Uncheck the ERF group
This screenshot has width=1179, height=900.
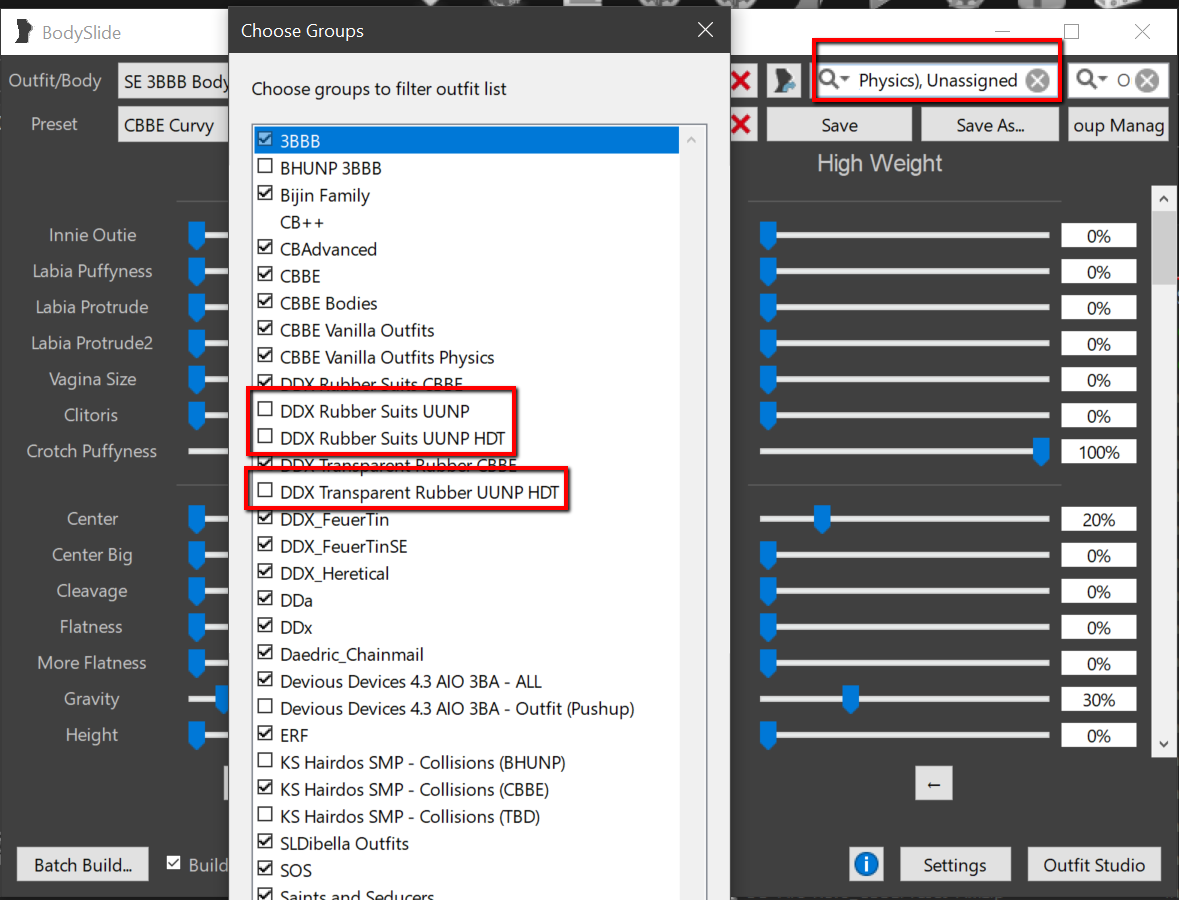pyautogui.click(x=265, y=734)
